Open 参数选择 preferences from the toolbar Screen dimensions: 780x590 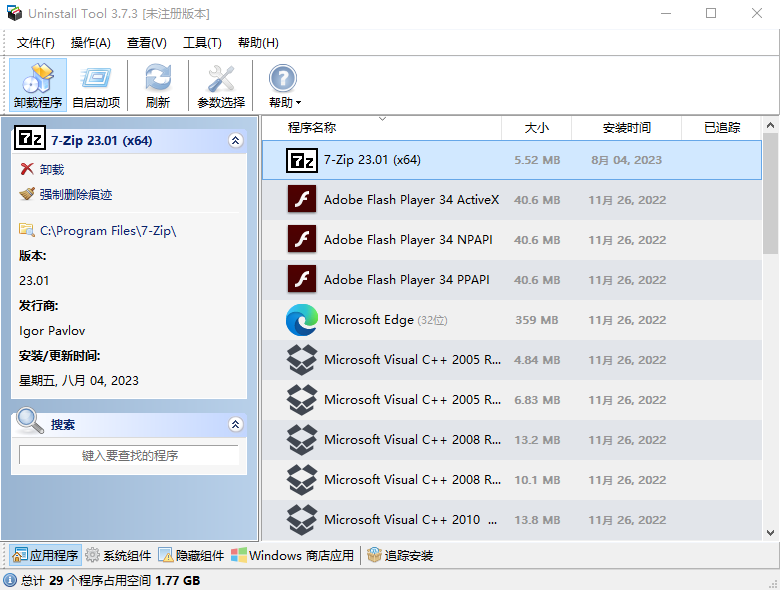(220, 84)
